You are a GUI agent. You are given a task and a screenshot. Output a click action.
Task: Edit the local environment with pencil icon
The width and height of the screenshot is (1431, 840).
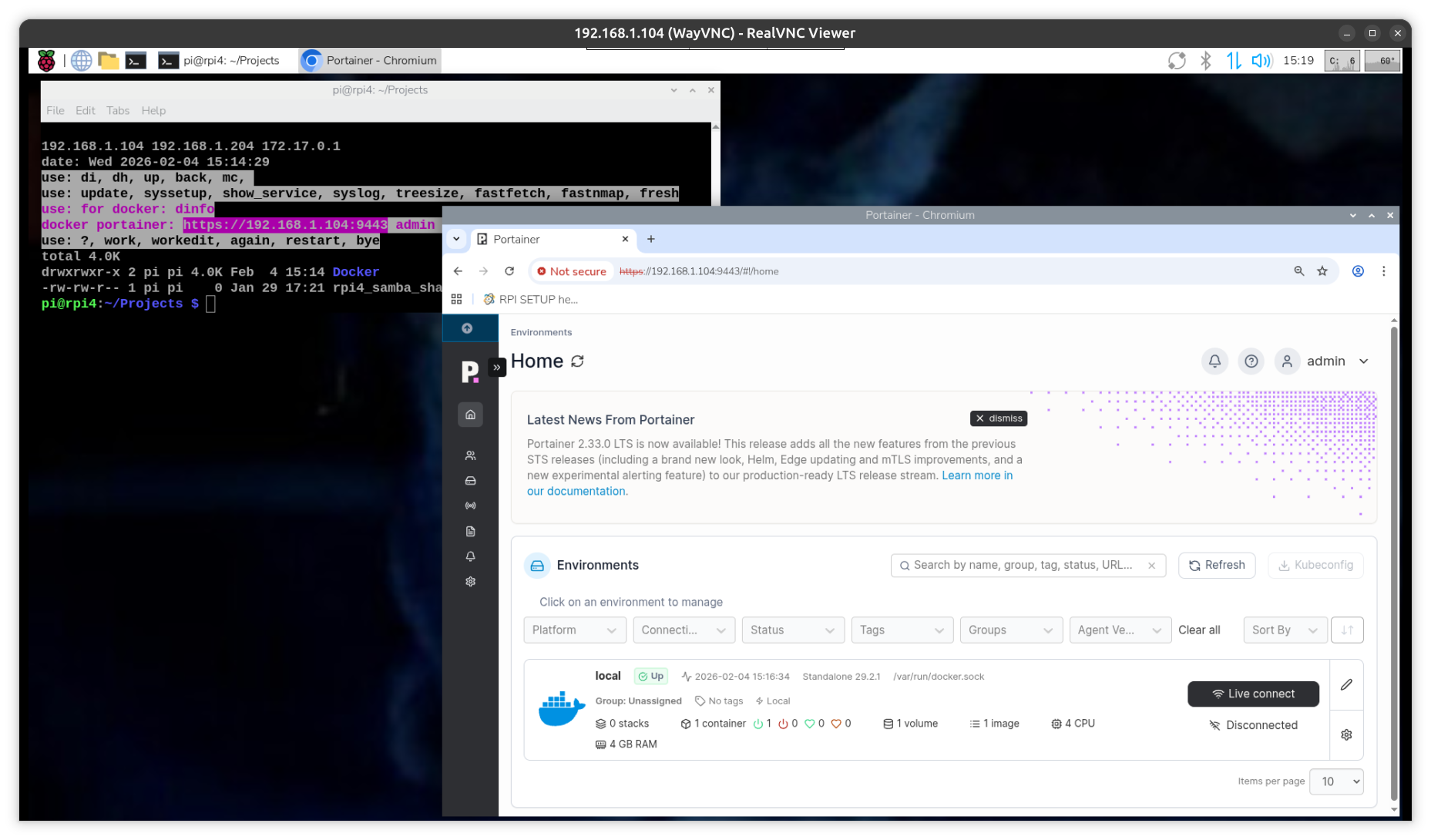pyautogui.click(x=1346, y=684)
